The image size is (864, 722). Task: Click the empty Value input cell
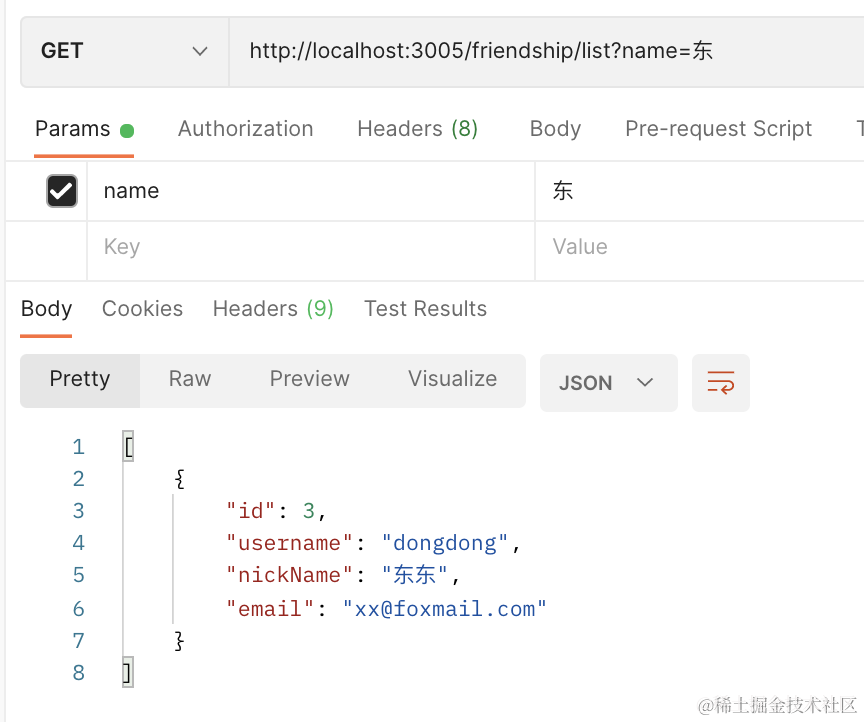pyautogui.click(x=700, y=247)
